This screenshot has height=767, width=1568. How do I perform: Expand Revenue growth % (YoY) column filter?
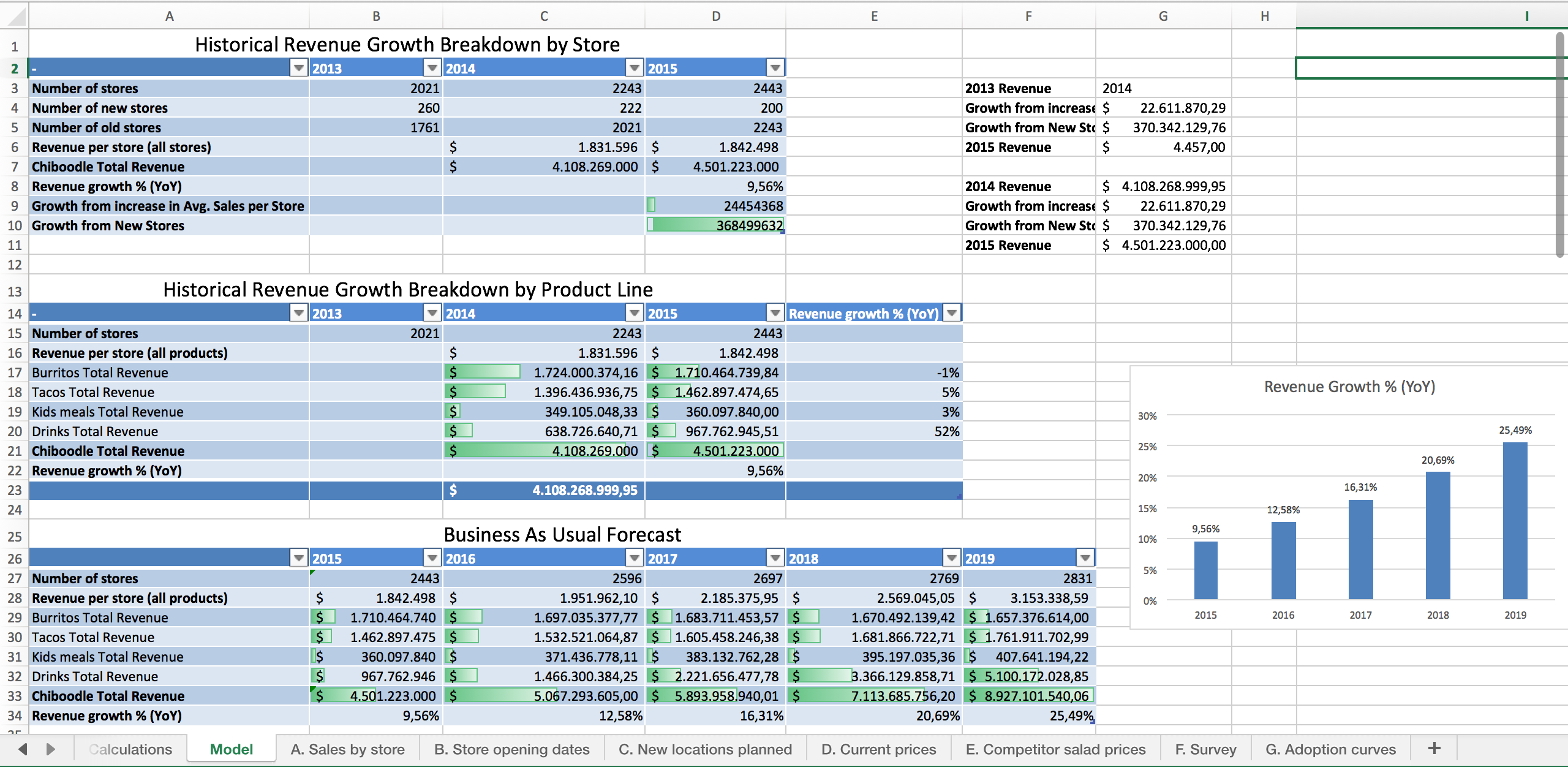951,313
